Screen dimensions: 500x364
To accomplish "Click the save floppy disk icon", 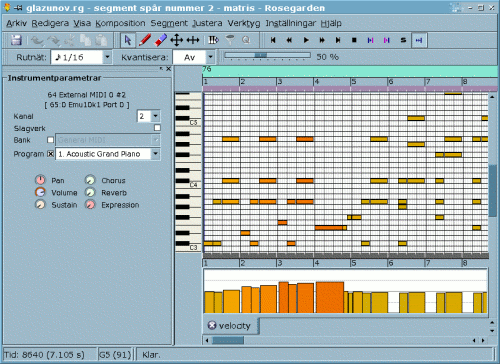I will pos(16,40).
